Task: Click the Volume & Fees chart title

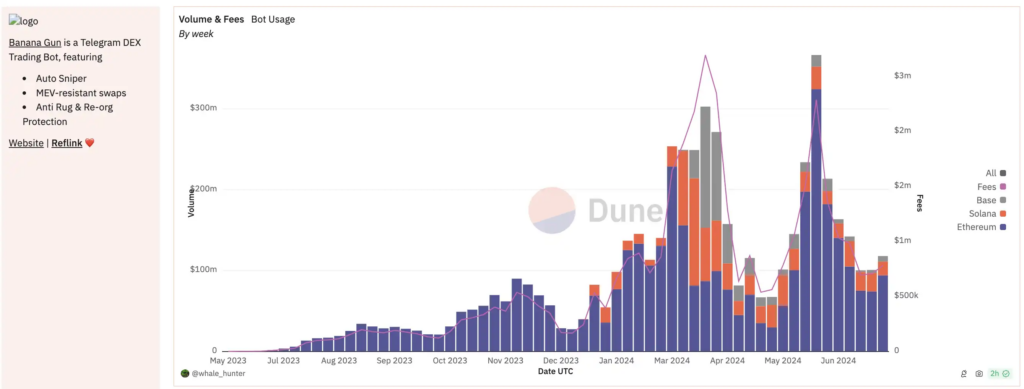Action: 212,20
